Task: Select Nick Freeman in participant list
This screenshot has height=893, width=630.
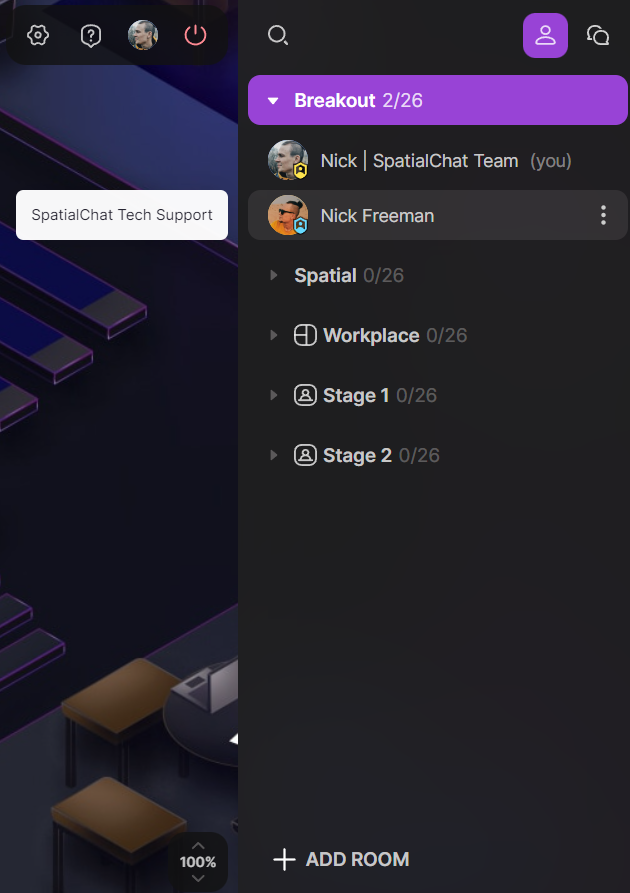Action: (437, 215)
